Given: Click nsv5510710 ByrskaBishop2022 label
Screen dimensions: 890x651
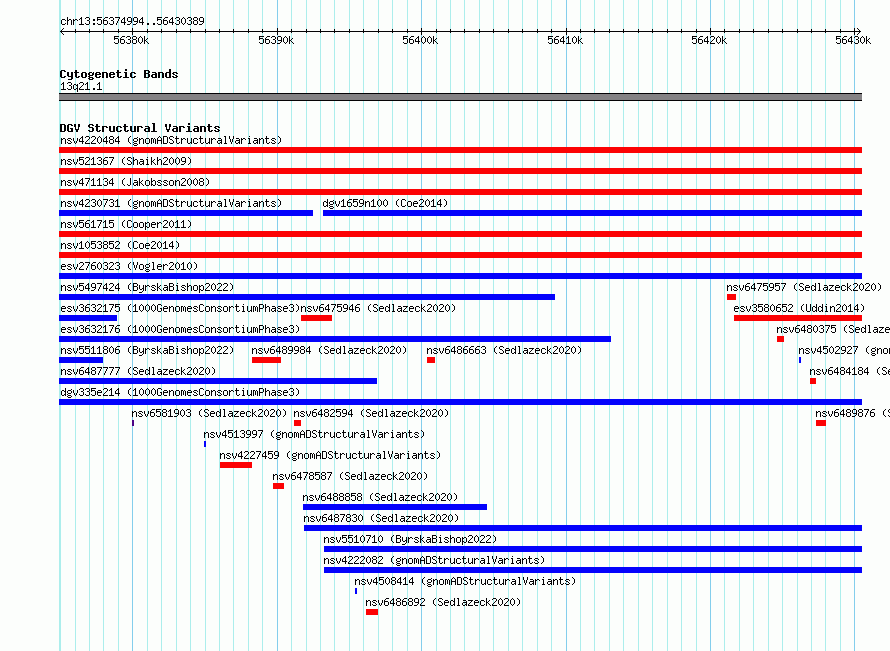Looking at the screenshot, I should click(x=410, y=539).
